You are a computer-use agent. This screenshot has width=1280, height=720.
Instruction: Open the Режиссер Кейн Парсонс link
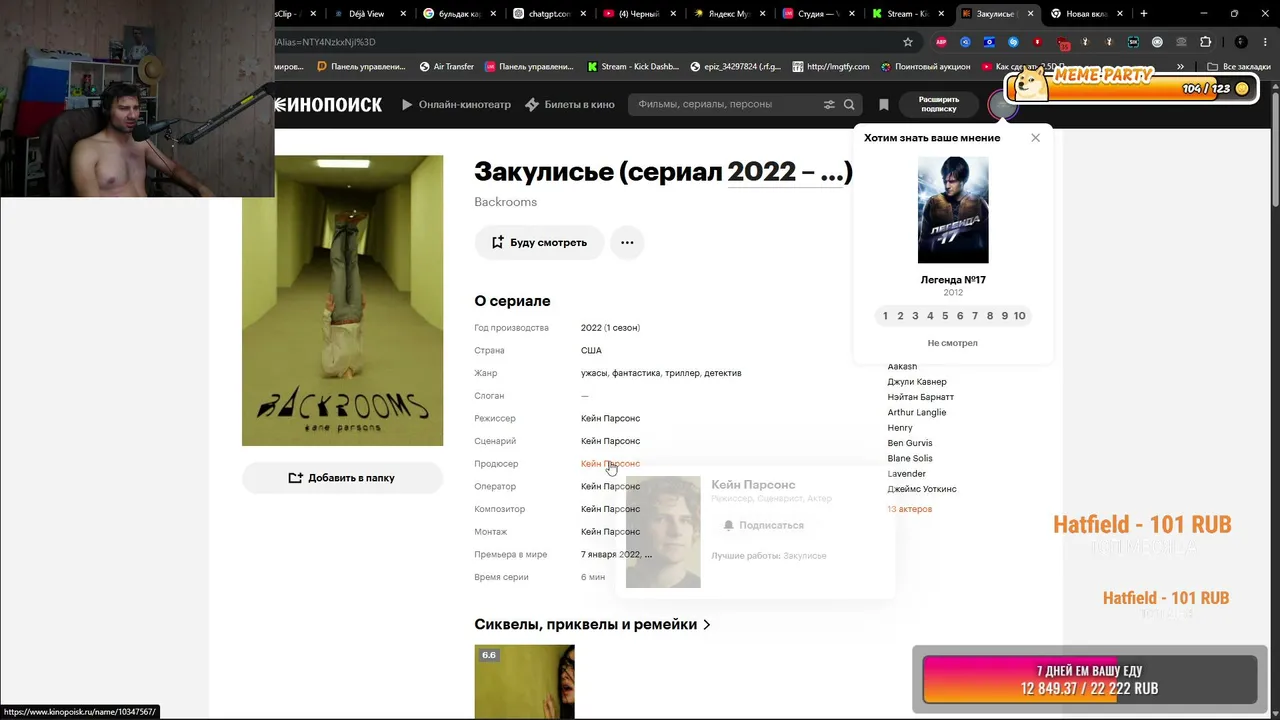pyautogui.click(x=610, y=418)
